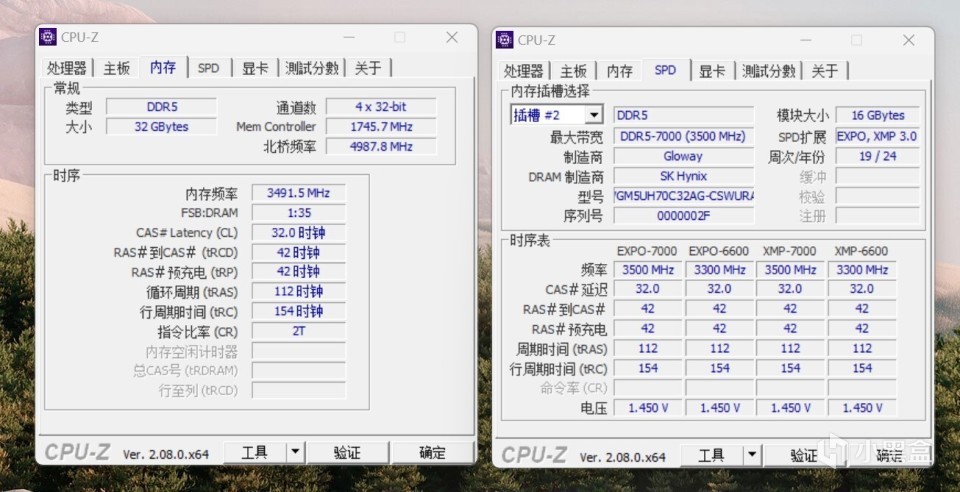
Task: Open the 关于 tab in right CPU-Z window
Action: point(825,71)
